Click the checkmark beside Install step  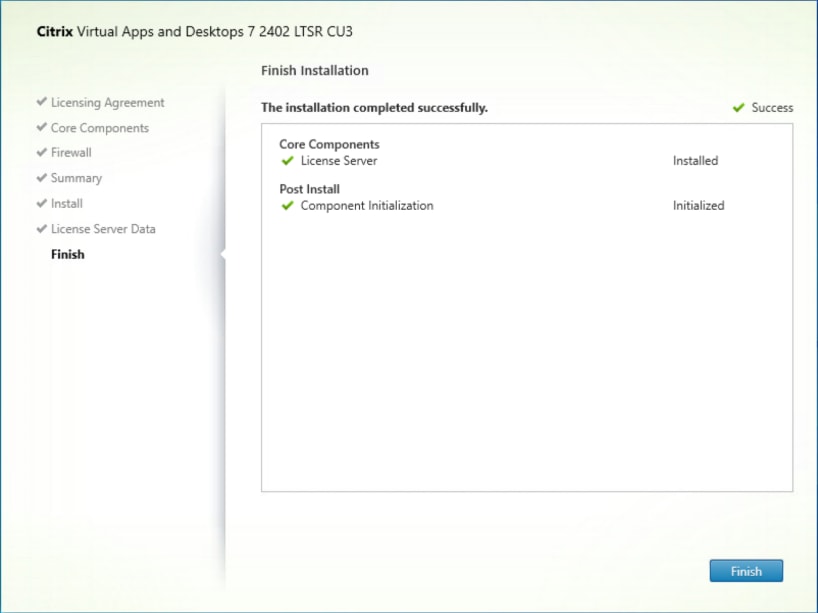tap(42, 202)
